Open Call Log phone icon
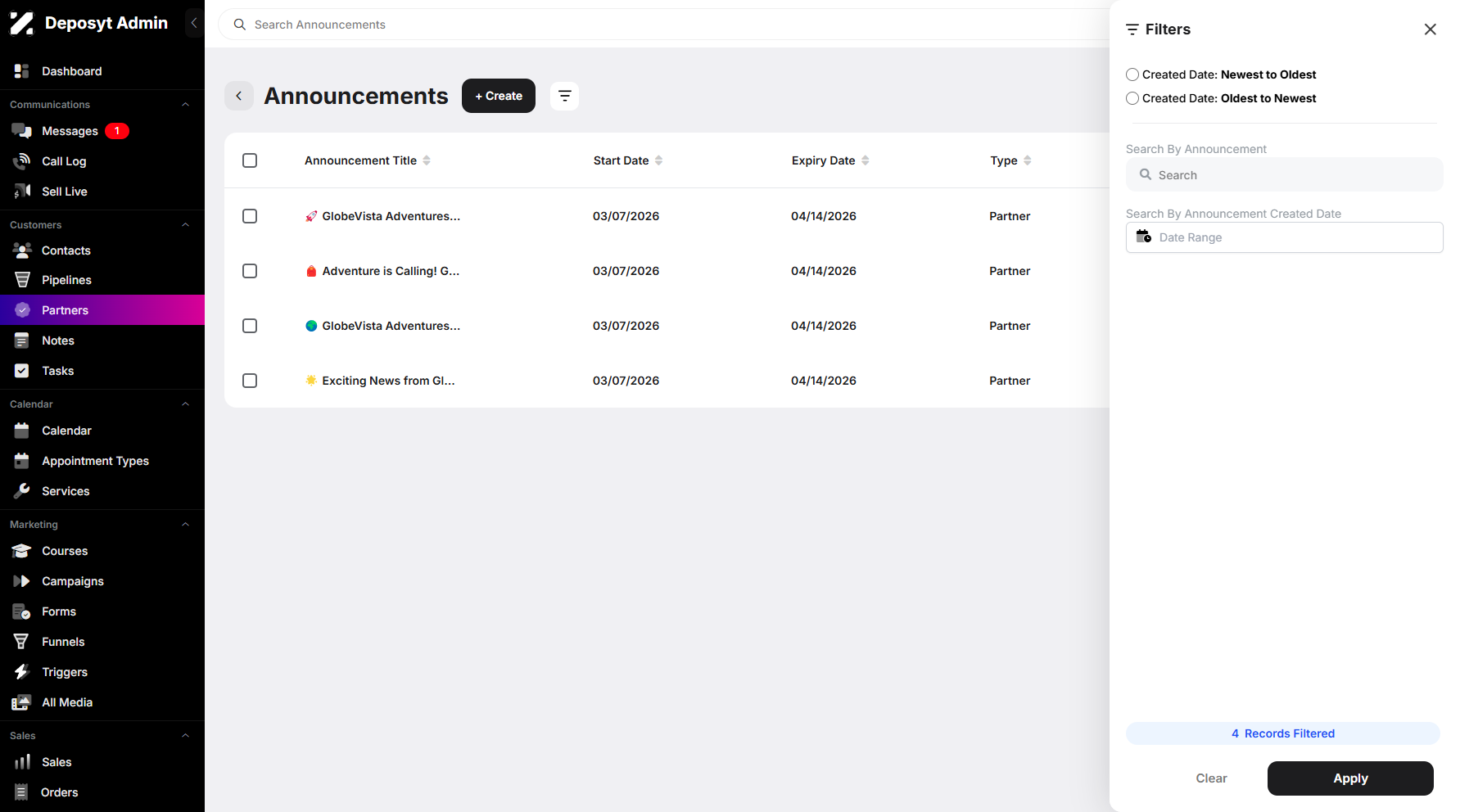1460x812 pixels. click(22, 161)
